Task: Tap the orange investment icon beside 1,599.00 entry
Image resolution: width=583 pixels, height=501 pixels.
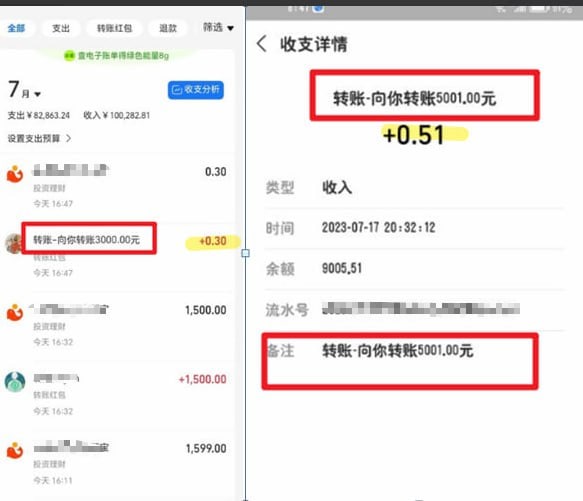Action: point(15,450)
